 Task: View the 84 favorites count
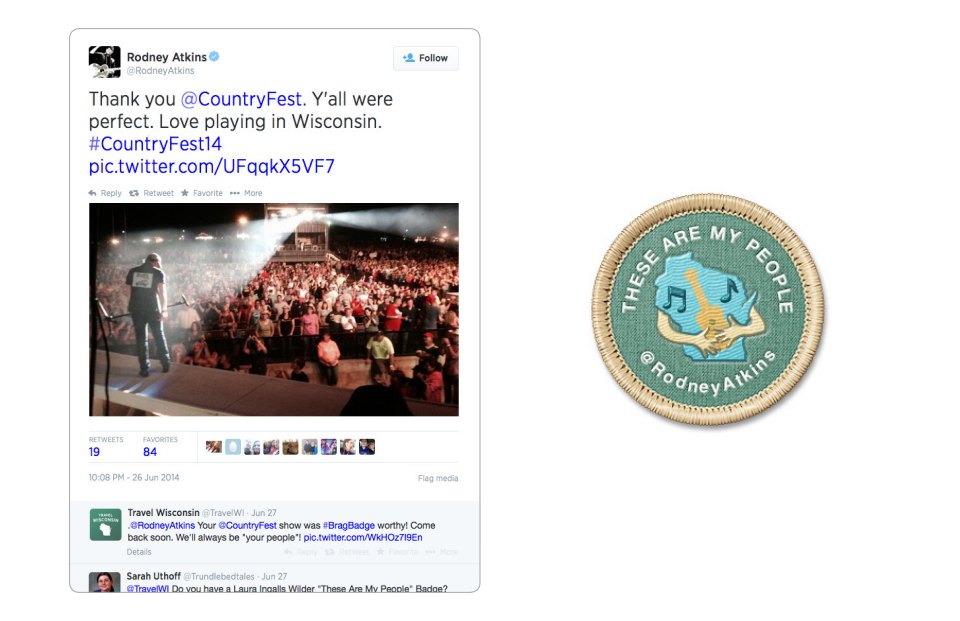point(150,452)
